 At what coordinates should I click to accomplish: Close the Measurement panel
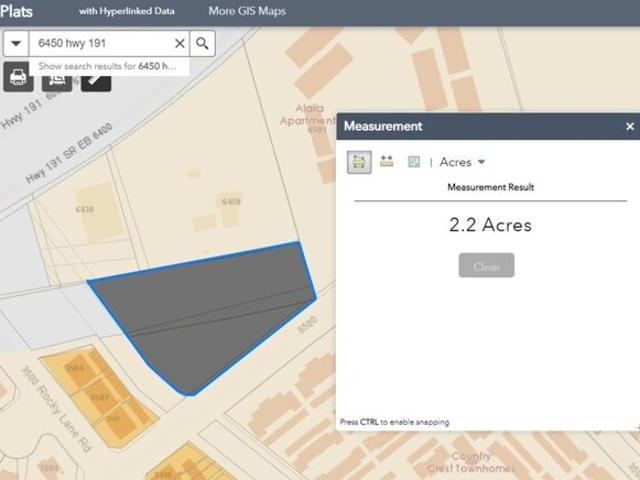(x=630, y=127)
